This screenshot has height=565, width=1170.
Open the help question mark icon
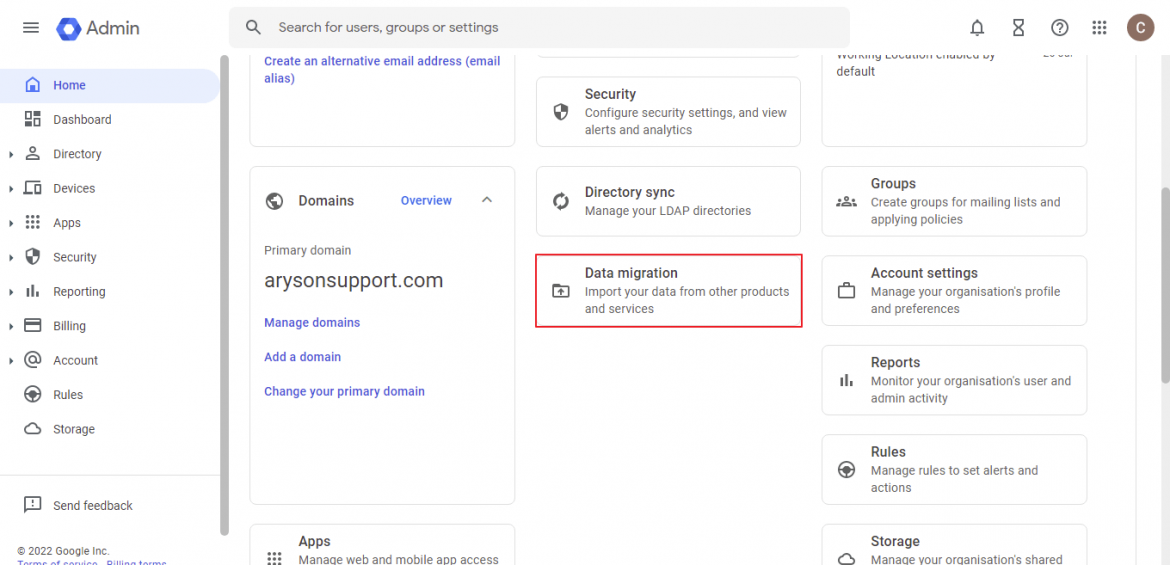[1059, 28]
